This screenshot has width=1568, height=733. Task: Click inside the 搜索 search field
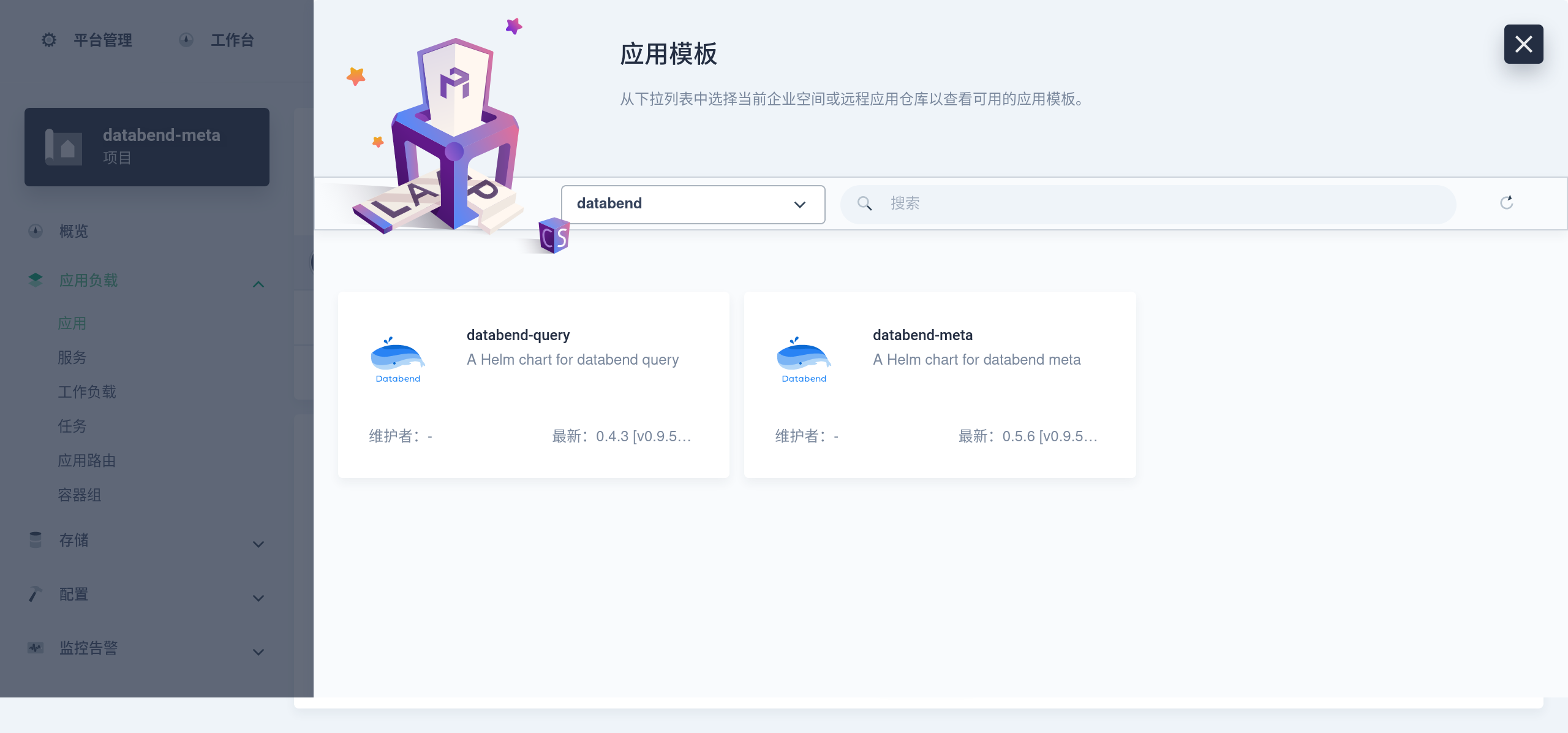[x=1164, y=203]
